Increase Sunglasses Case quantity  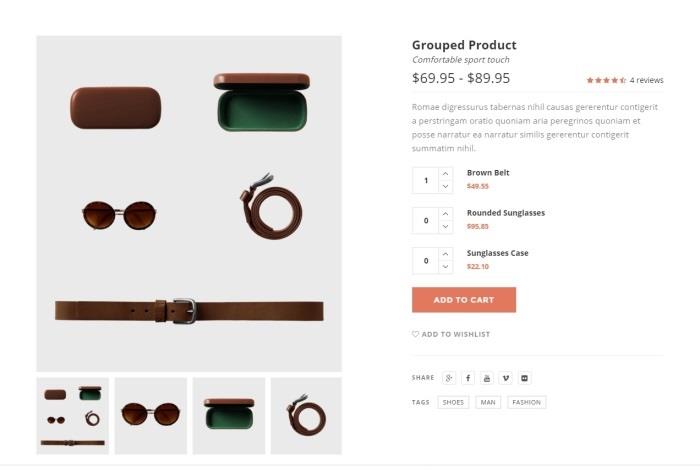click(x=446, y=254)
